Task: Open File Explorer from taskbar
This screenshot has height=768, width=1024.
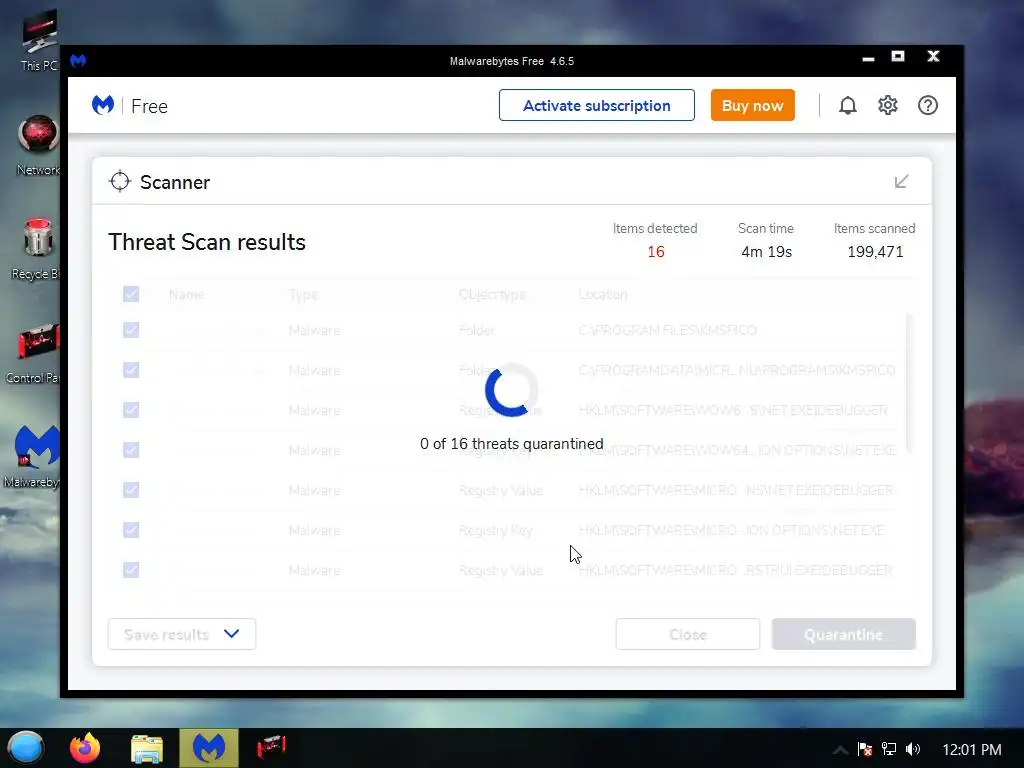Action: point(147,748)
